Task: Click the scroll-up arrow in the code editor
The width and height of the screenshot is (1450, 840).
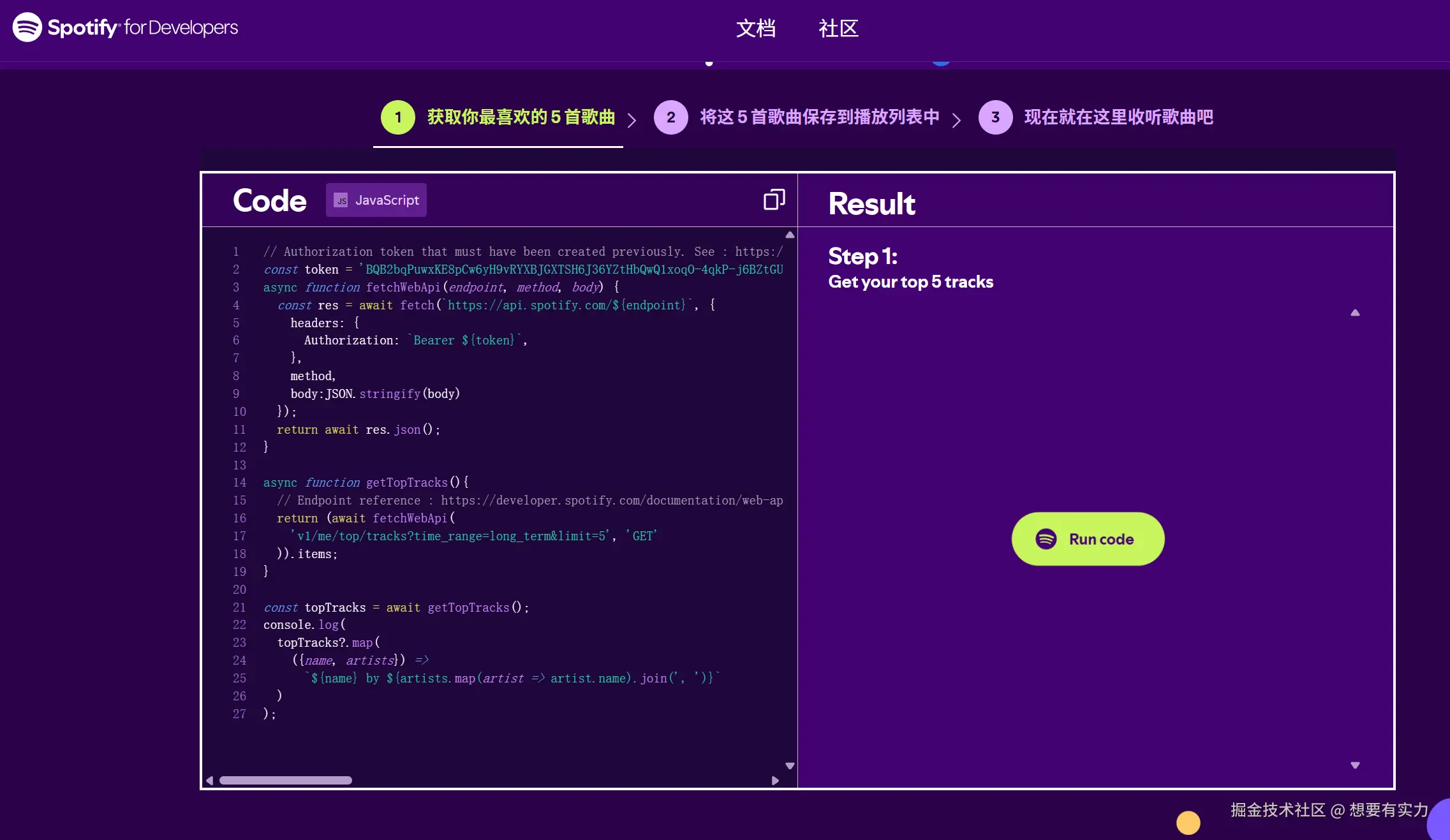Action: [x=789, y=234]
